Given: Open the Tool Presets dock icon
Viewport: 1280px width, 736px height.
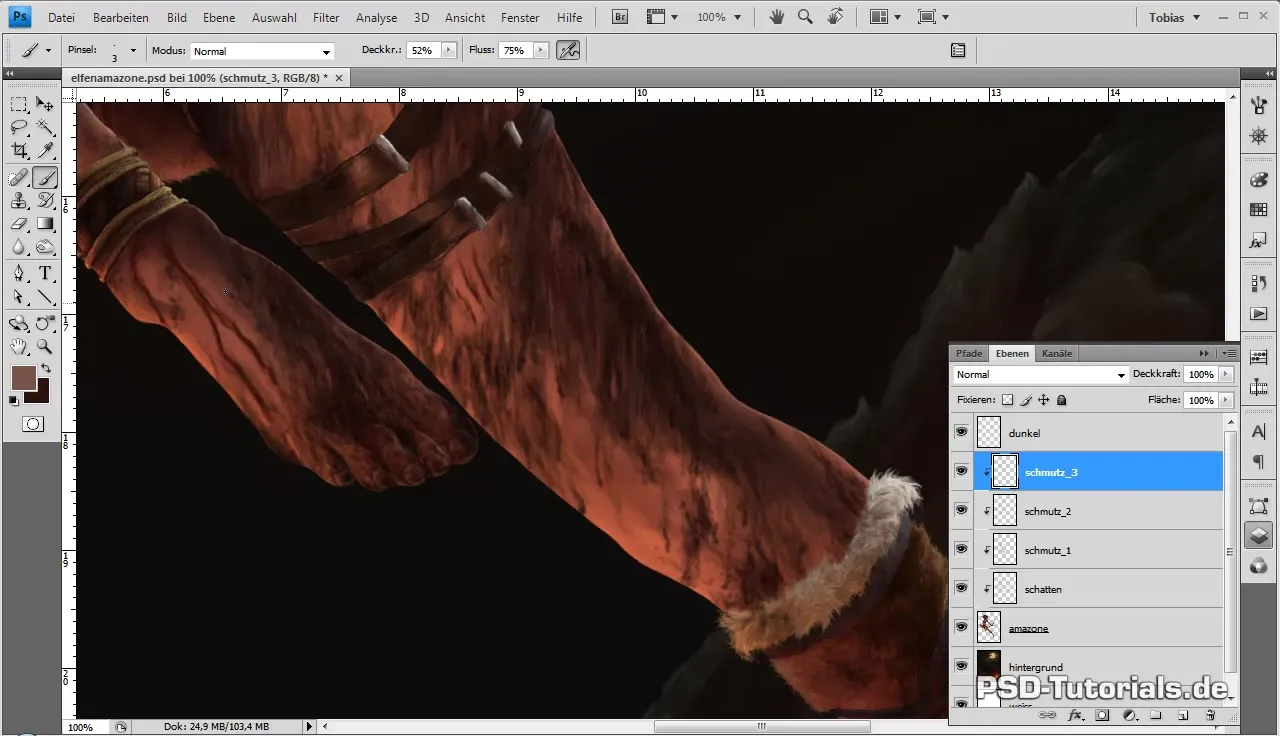Looking at the screenshot, I should [1258, 104].
